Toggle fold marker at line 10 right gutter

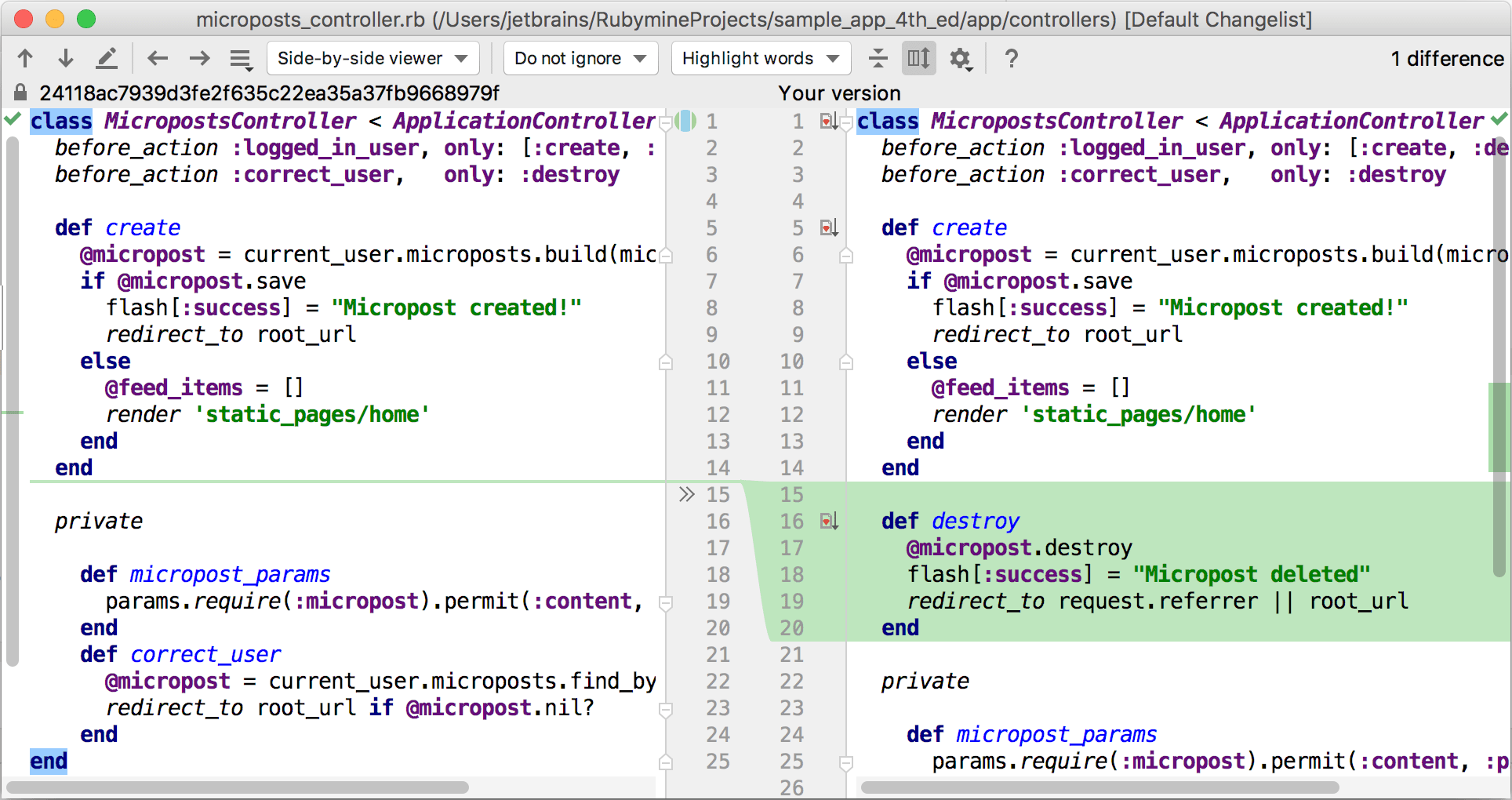[846, 362]
